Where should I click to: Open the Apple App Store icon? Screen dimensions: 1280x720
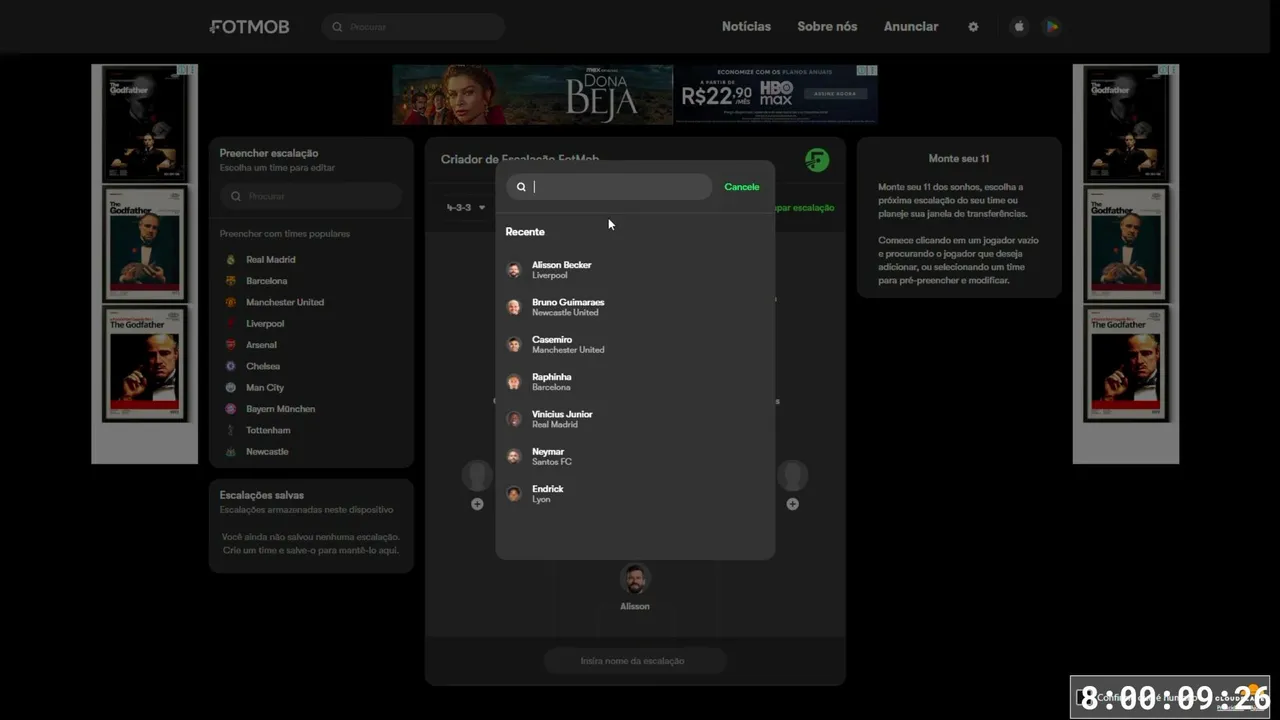[x=1019, y=27]
